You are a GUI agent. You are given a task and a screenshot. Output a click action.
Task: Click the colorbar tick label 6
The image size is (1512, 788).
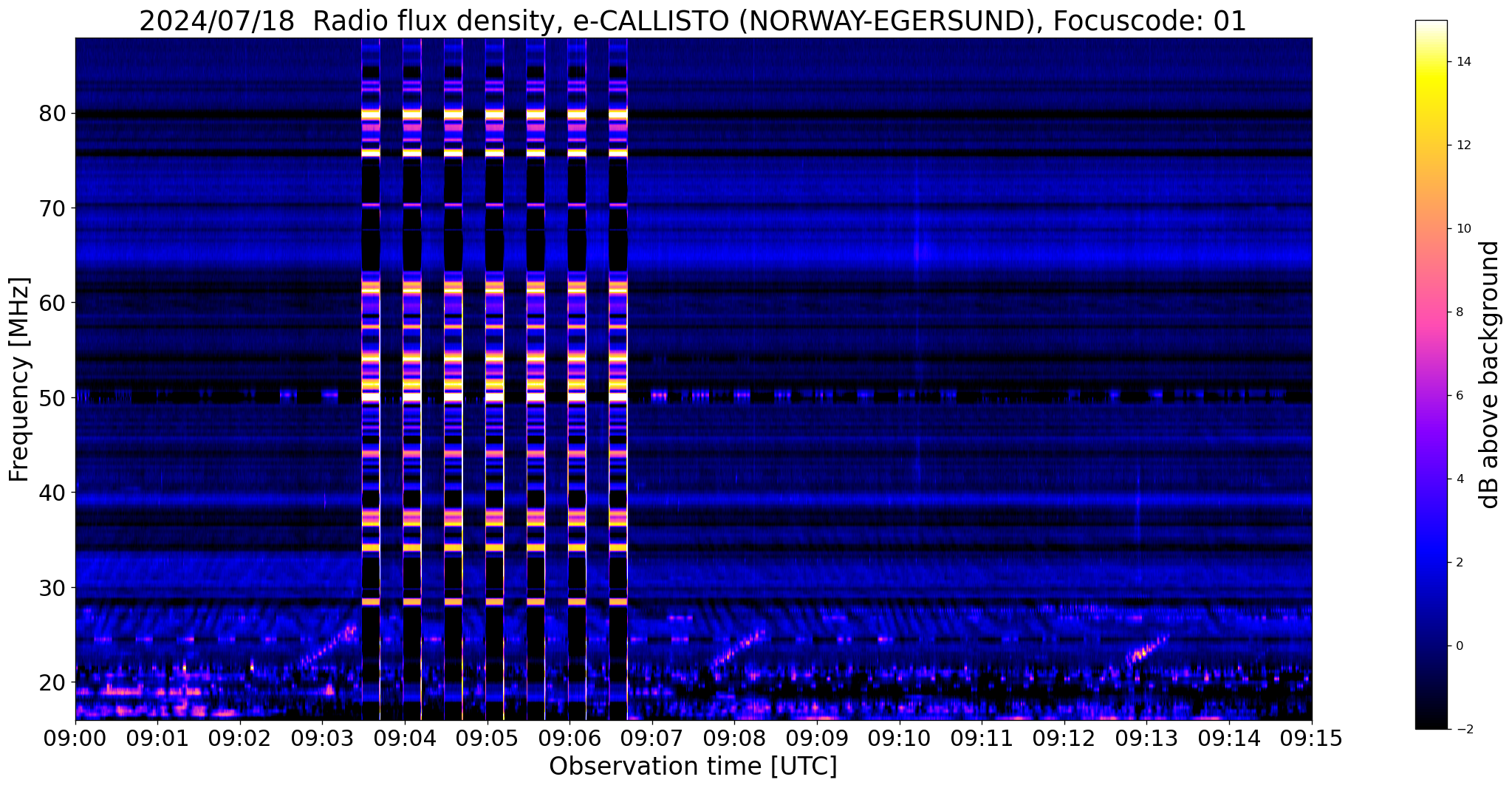coord(1461,396)
